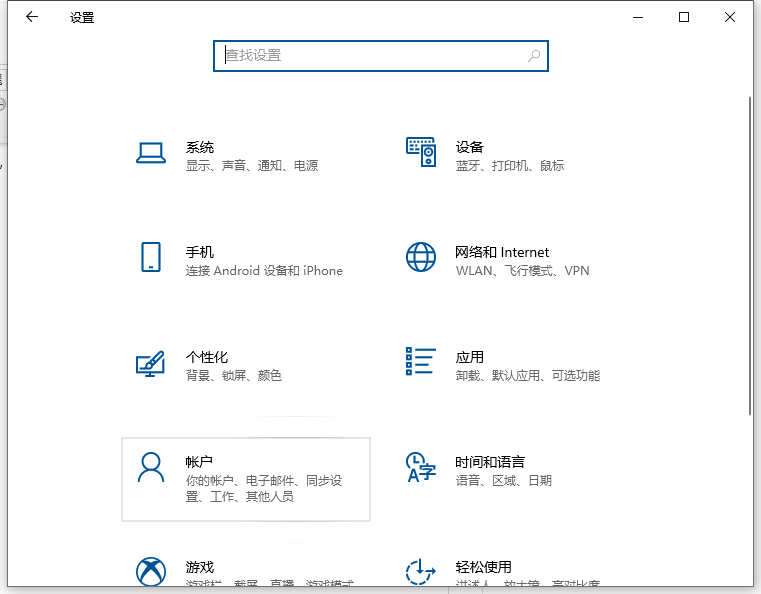The height and width of the screenshot is (594, 761).
Task: Select the person icon for 帐户
Action: (x=150, y=468)
